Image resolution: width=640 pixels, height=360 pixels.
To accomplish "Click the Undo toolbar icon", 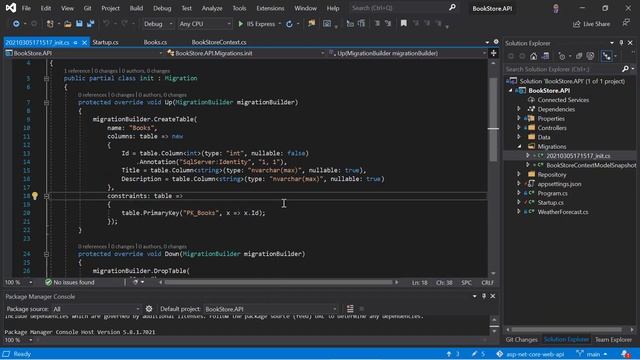I will pos(106,24).
